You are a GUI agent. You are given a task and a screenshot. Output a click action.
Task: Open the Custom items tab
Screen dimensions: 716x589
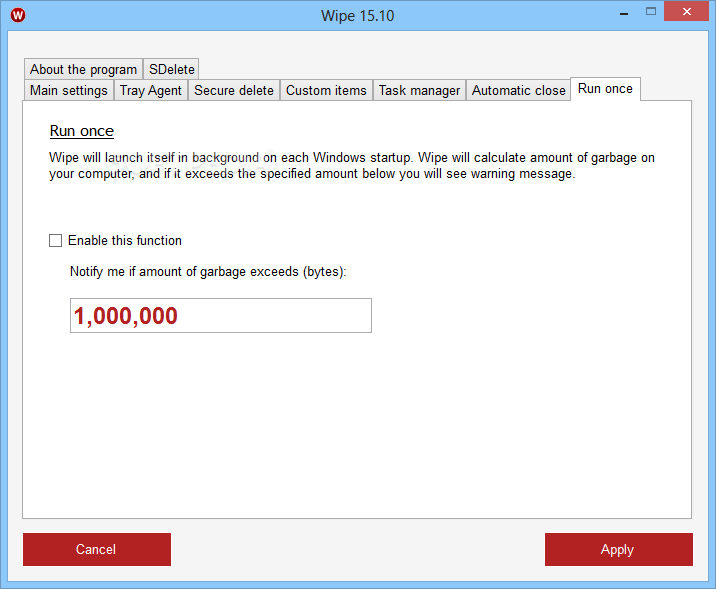[x=326, y=90]
